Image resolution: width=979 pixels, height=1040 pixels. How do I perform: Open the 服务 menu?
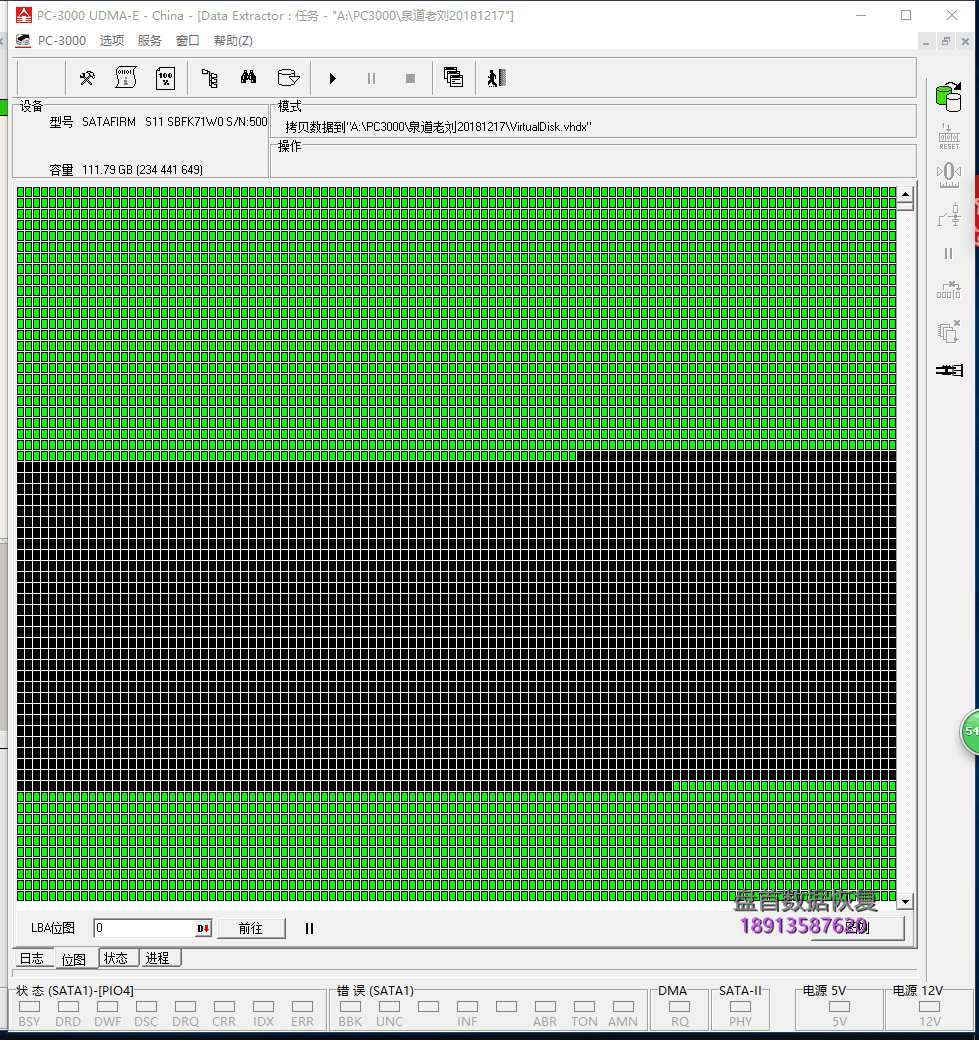tap(149, 40)
